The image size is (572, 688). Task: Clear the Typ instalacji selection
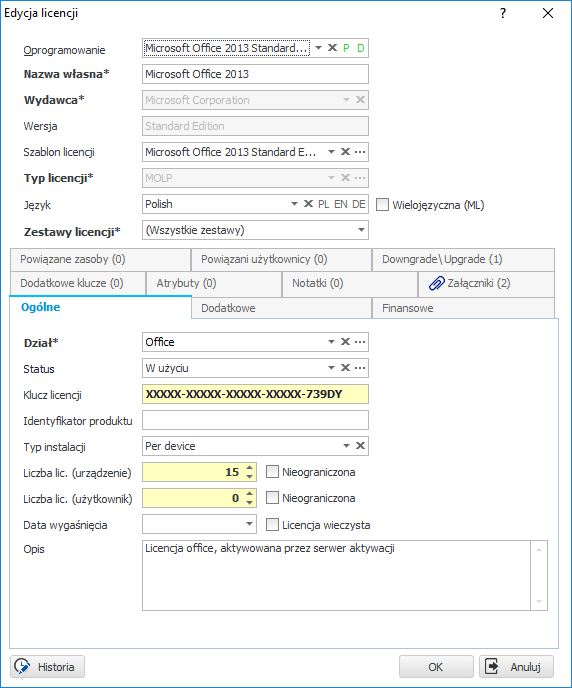pyautogui.click(x=360, y=446)
